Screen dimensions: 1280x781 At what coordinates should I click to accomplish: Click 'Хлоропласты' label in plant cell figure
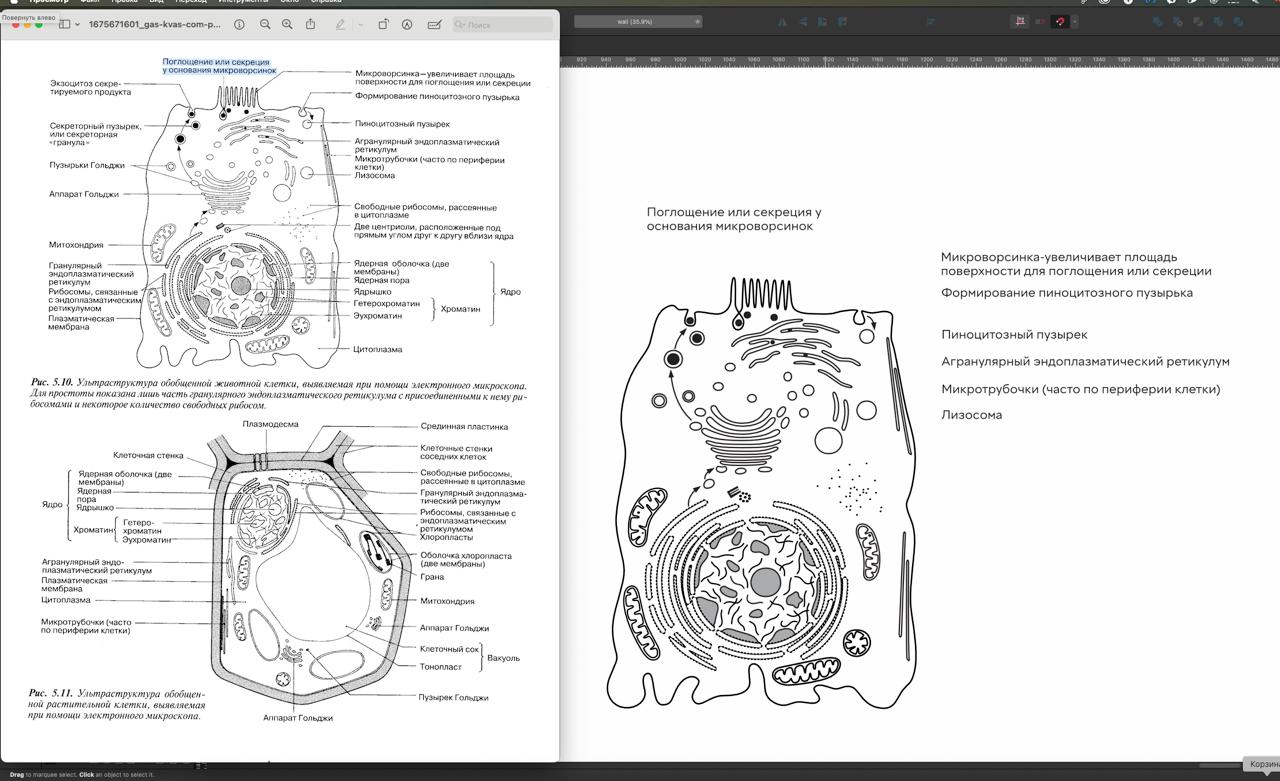click(447, 537)
